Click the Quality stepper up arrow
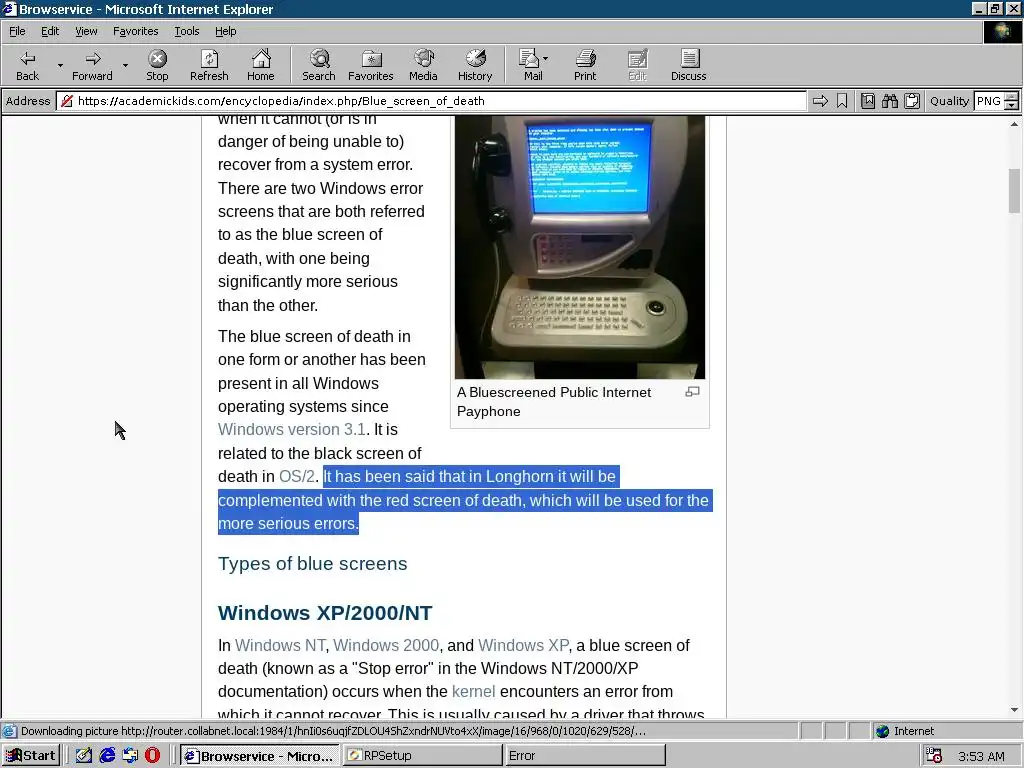The height and width of the screenshot is (768, 1024). pos(1012,97)
